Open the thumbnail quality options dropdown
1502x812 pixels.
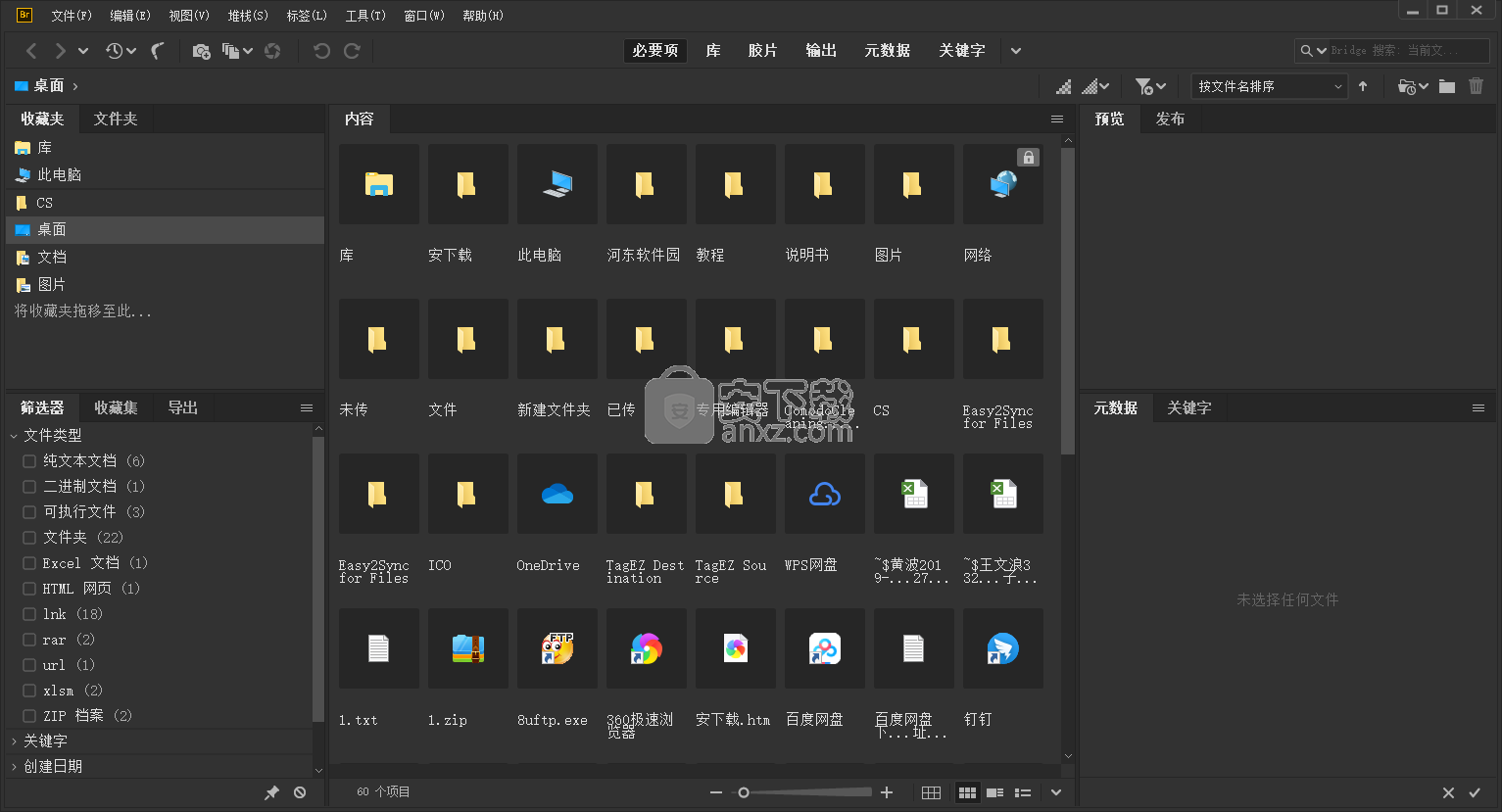pyautogui.click(x=1094, y=86)
